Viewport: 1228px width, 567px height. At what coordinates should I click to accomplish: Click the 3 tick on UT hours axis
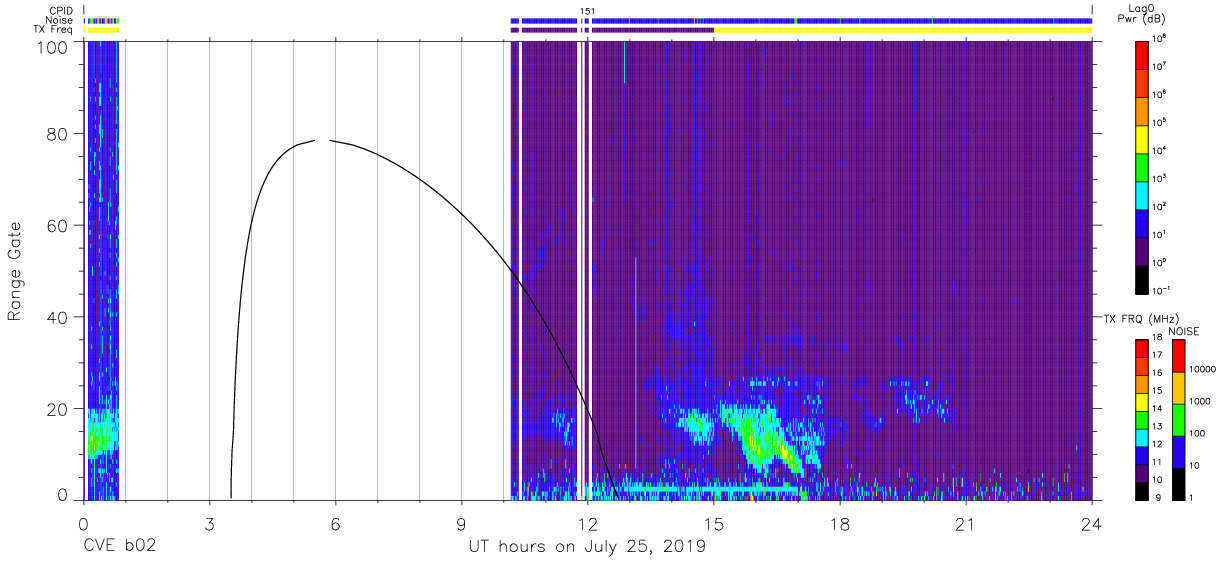(209, 523)
